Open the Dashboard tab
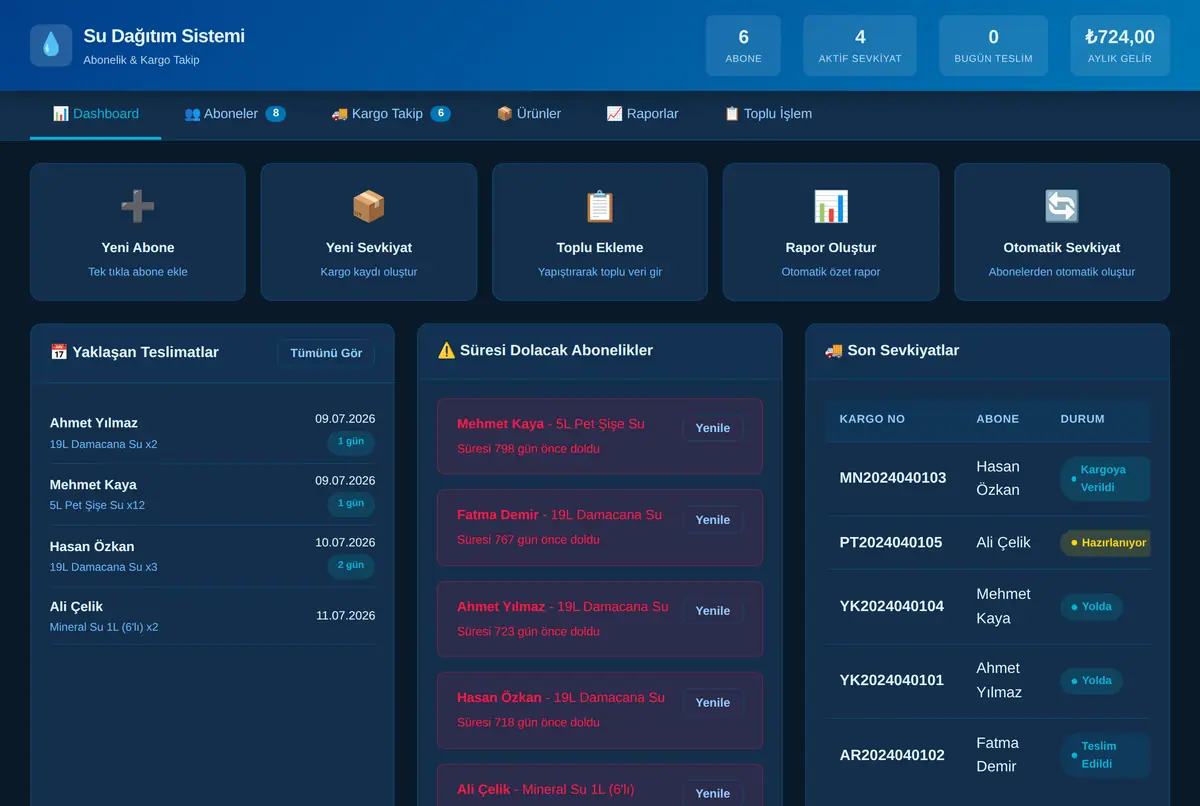The width and height of the screenshot is (1200, 806). [x=96, y=114]
